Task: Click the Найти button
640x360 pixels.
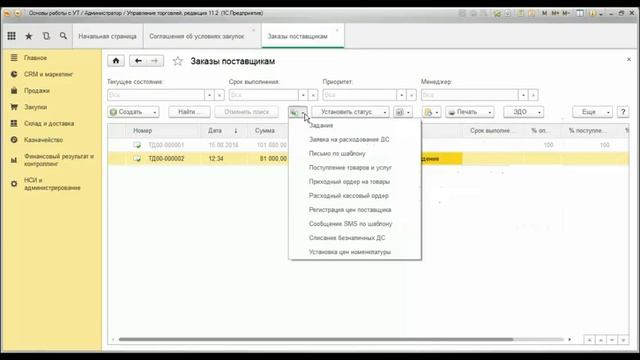Action: tap(189, 112)
